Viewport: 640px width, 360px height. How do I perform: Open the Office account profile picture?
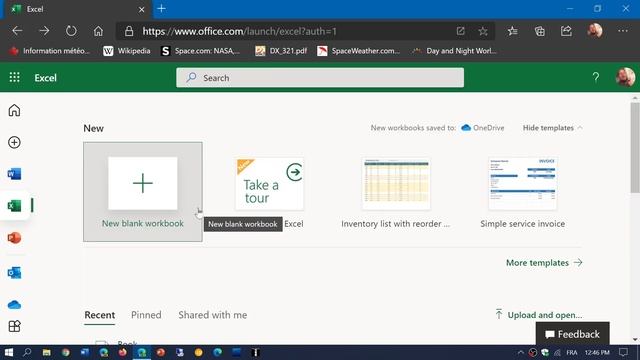[625, 77]
